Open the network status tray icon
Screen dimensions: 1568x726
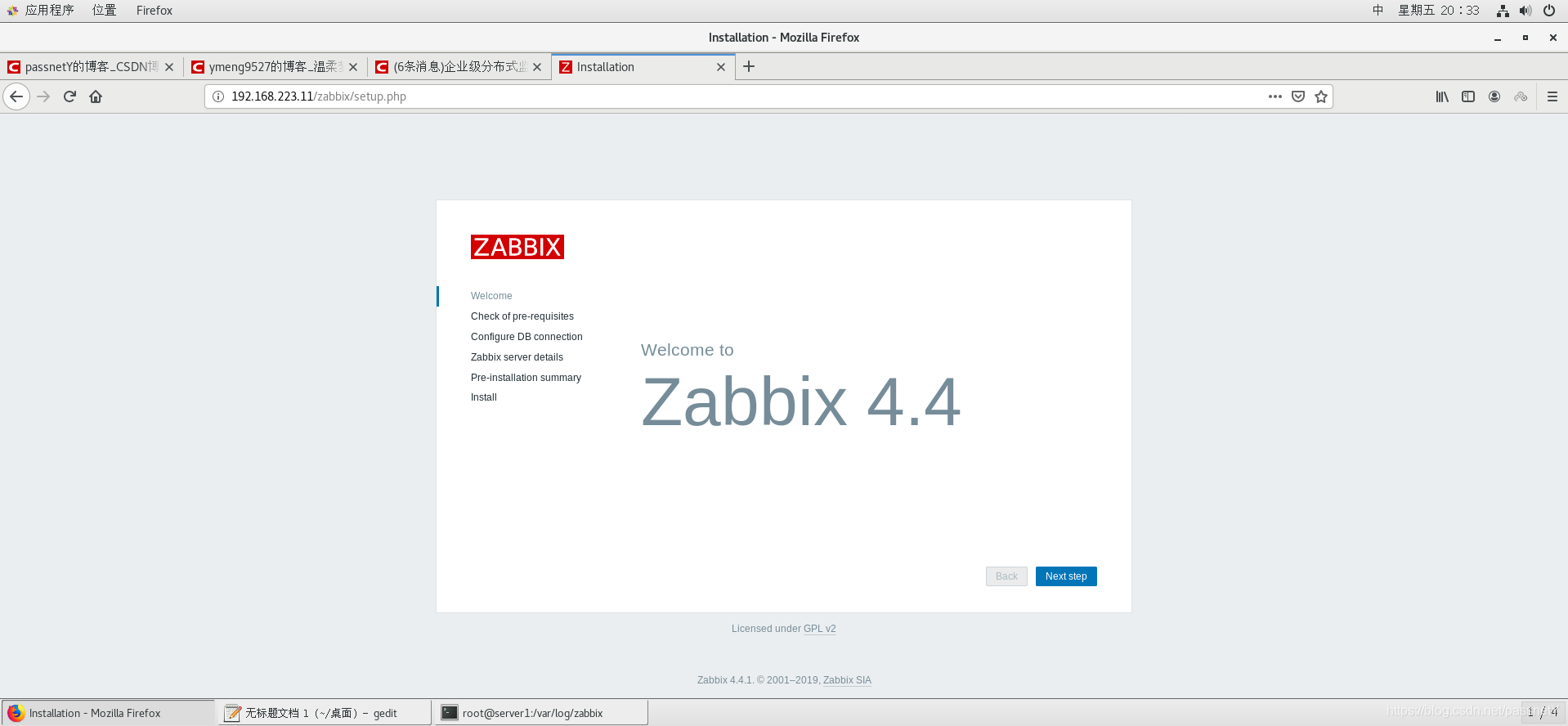1503,11
